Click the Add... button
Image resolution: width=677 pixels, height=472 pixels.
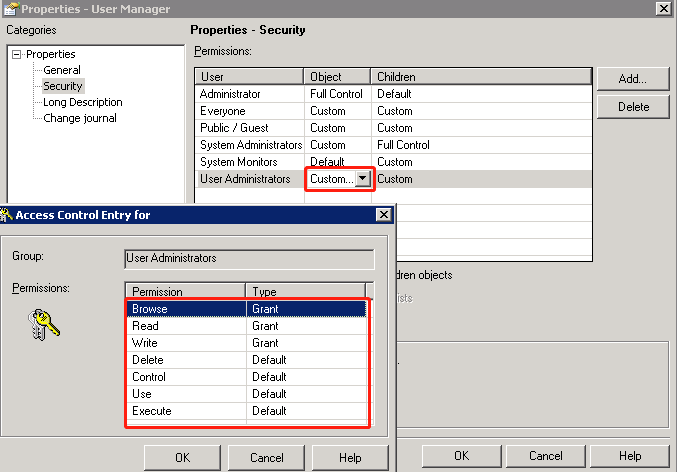(x=631, y=78)
